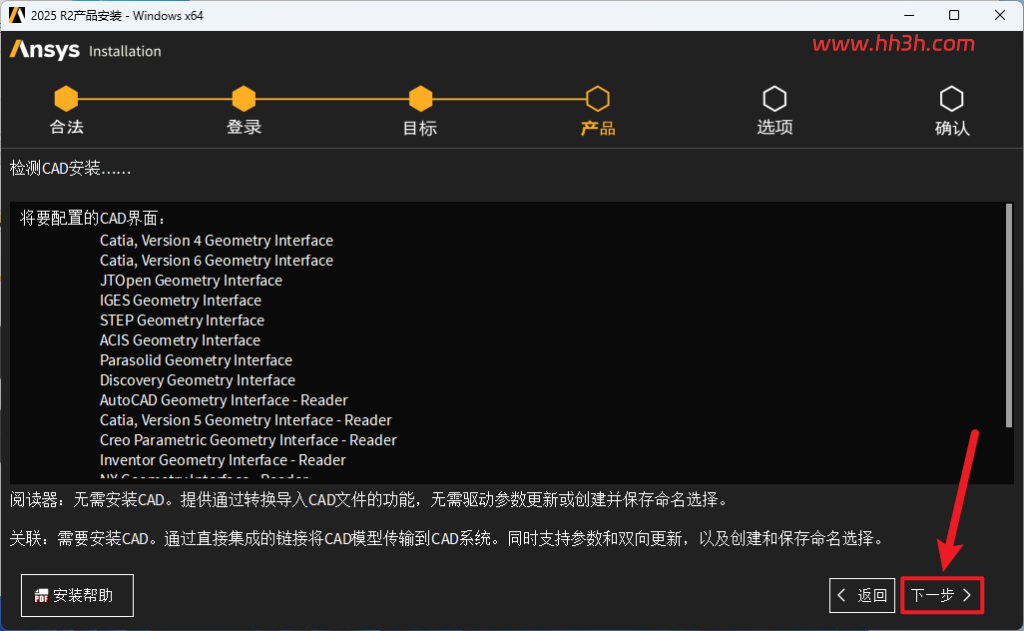Select "Catia, Version 4 Geometry Interface" row
Screen dimensions: 1024x631
[216, 240]
